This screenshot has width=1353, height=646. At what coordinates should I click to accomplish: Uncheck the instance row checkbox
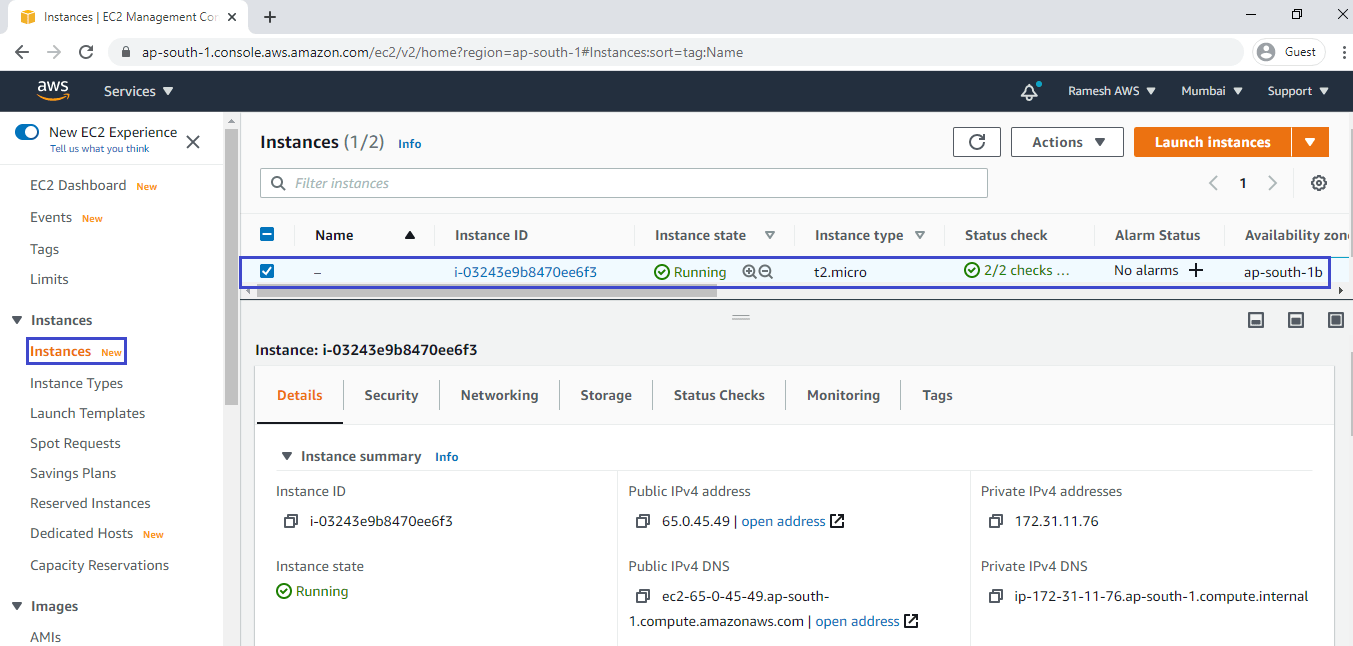click(x=267, y=270)
